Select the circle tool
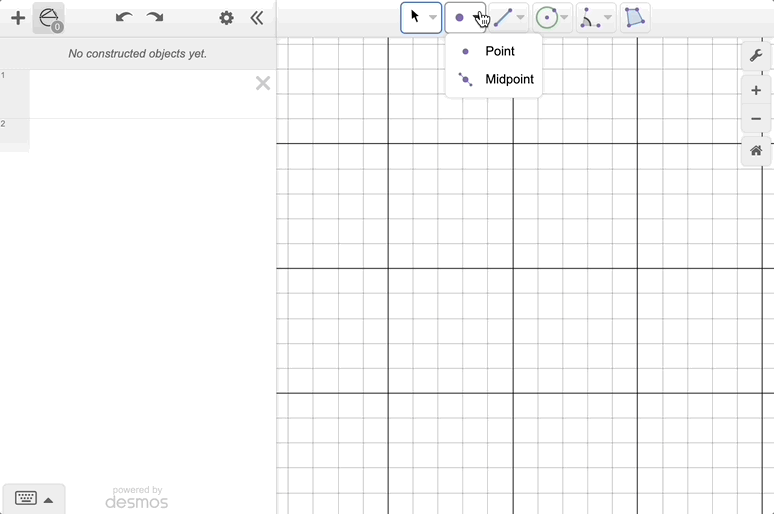774x514 pixels. [x=546, y=18]
